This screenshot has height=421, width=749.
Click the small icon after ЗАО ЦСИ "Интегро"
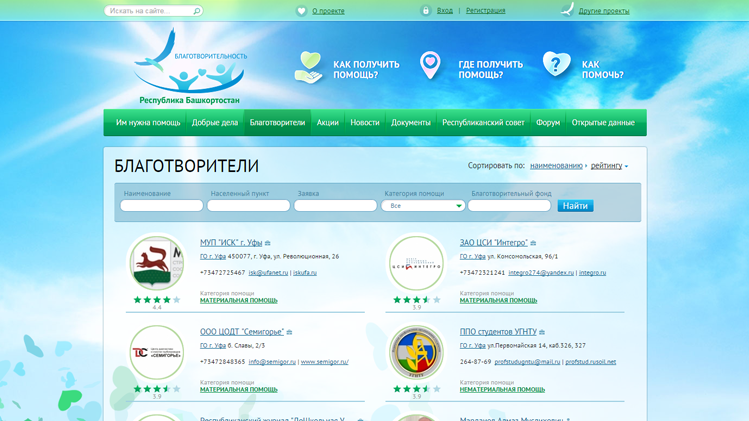(x=533, y=243)
